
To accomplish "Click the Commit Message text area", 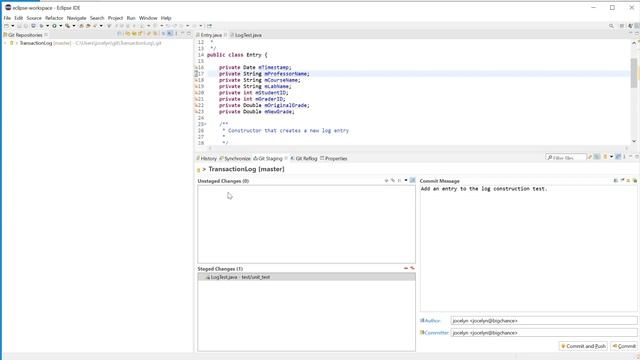I will point(529,248).
